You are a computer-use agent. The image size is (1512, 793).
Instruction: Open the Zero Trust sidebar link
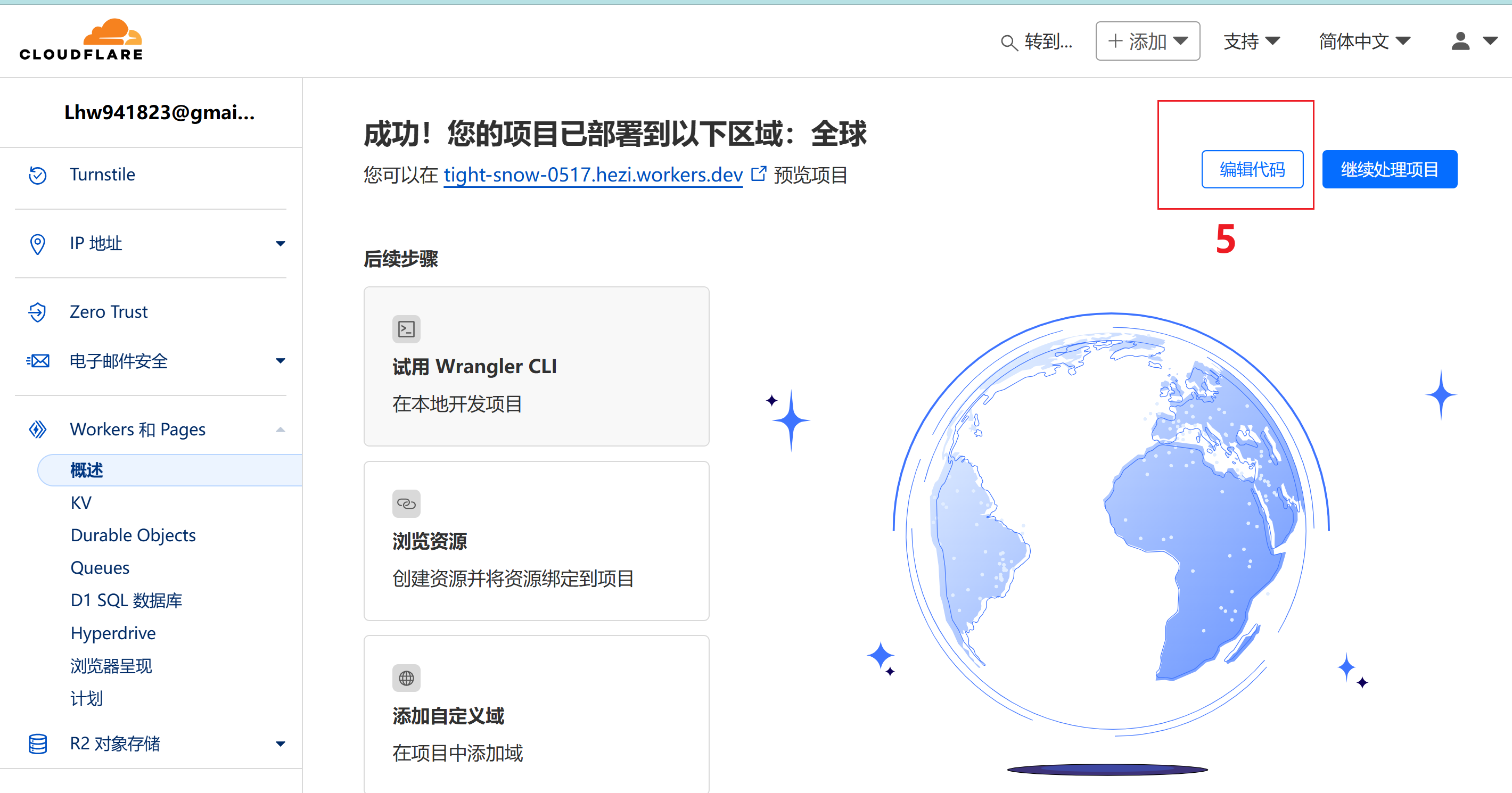click(109, 312)
